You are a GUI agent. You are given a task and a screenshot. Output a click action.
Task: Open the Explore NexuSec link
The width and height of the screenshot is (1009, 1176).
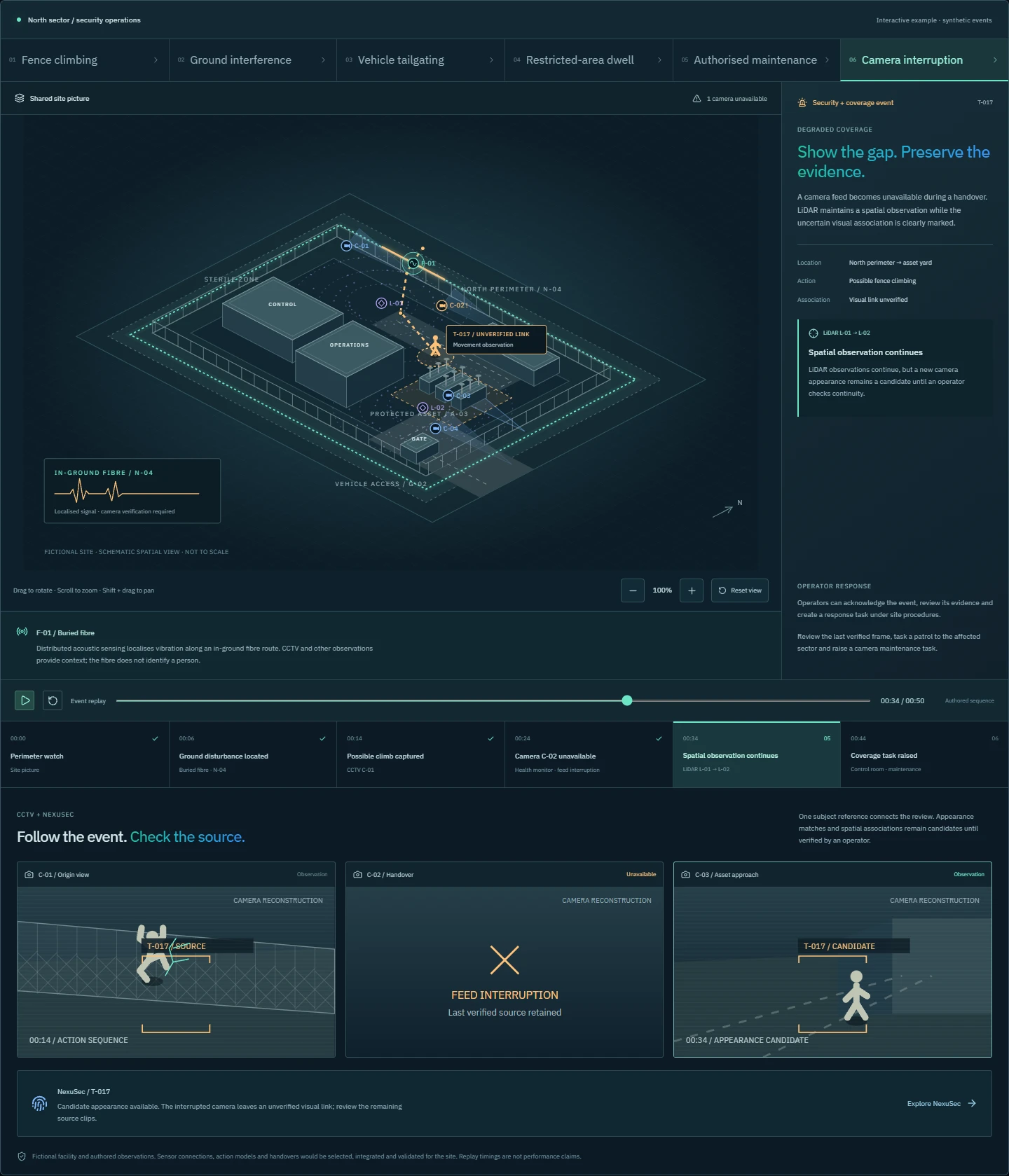tap(942, 1104)
